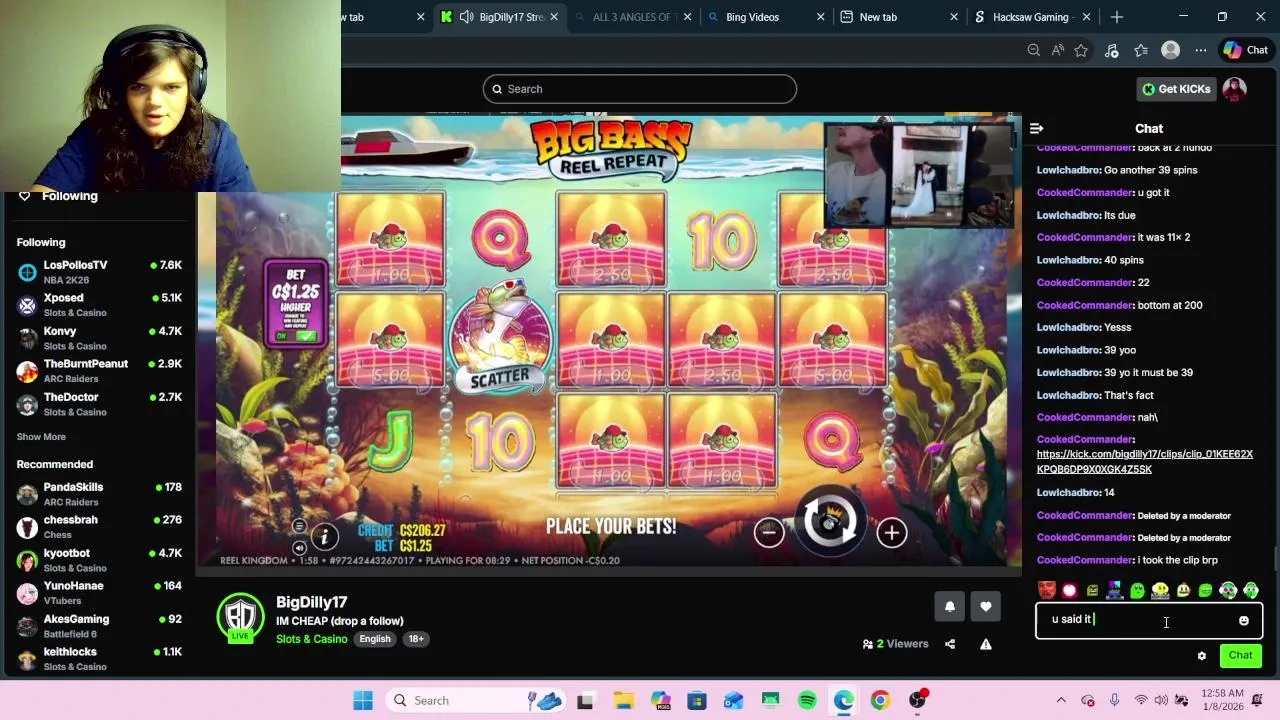Screen dimensions: 1280x720
Task: Click the English language tag
Action: [375, 639]
